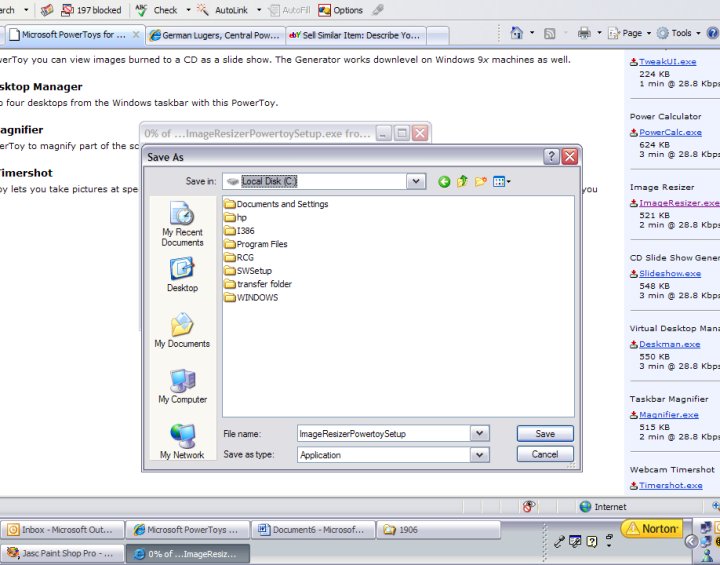Screen dimensions: 720x565
Task: Select the I386 folder
Action: (239, 231)
